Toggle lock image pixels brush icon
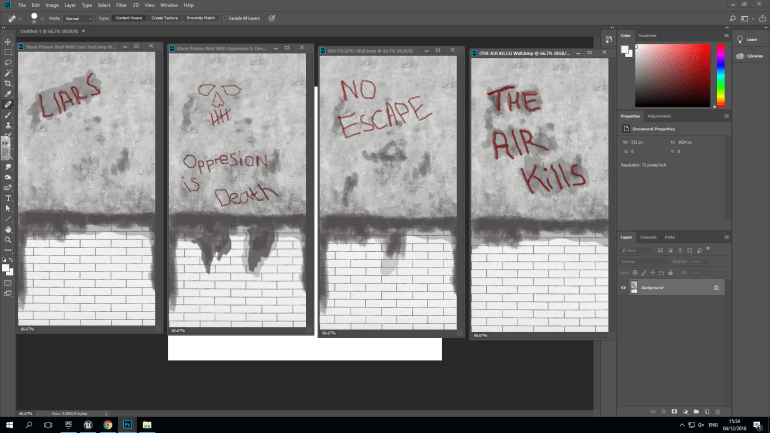 pos(644,272)
